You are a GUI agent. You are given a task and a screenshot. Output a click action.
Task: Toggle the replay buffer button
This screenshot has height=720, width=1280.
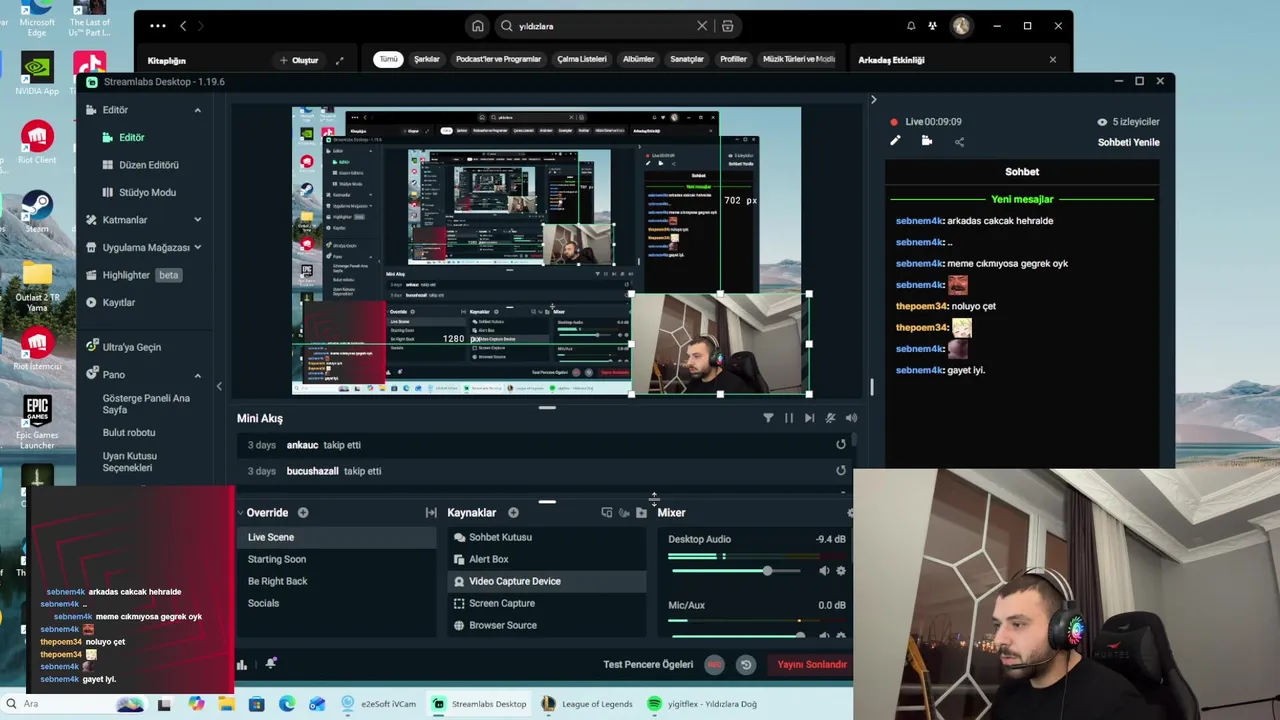746,664
